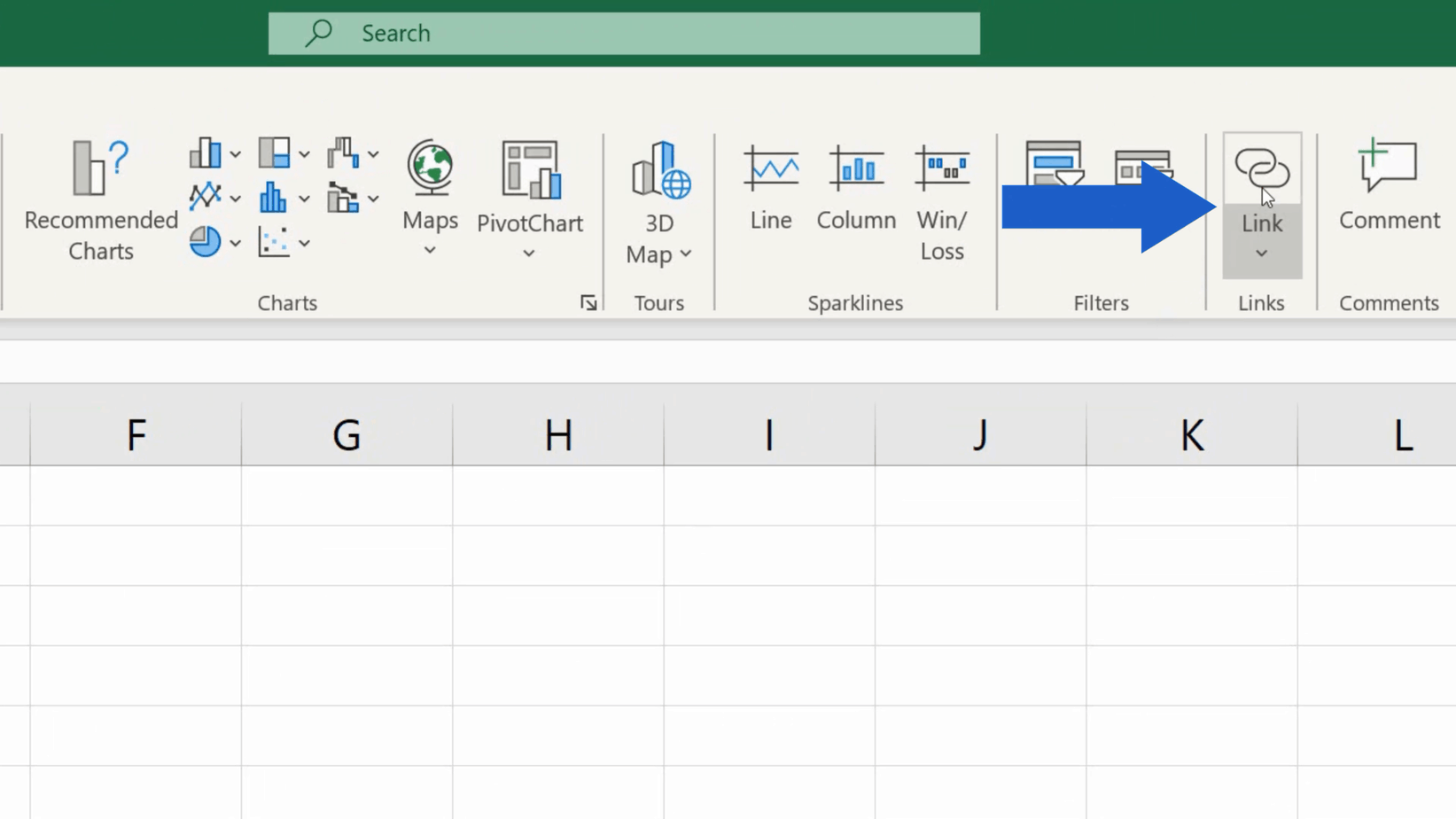The width and height of the screenshot is (1456, 819).
Task: Insert a scatter chart
Action: click(275, 241)
